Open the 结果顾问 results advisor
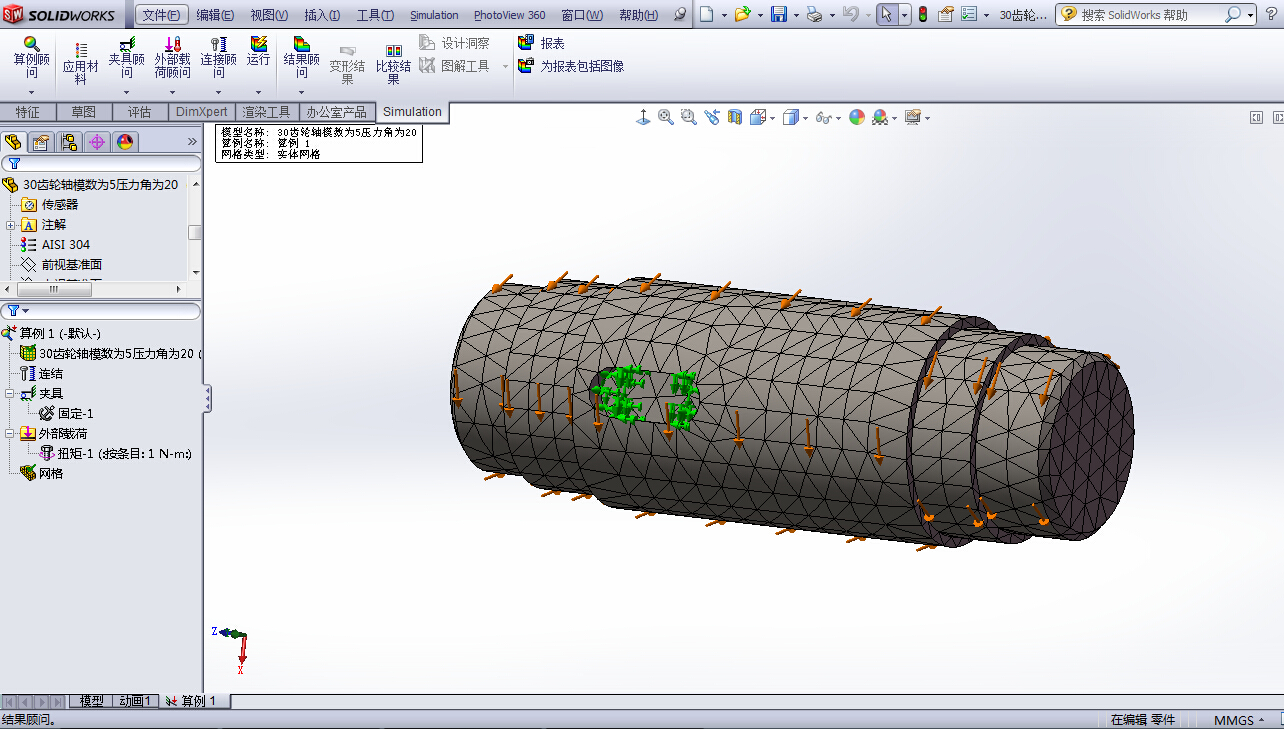 click(301, 58)
